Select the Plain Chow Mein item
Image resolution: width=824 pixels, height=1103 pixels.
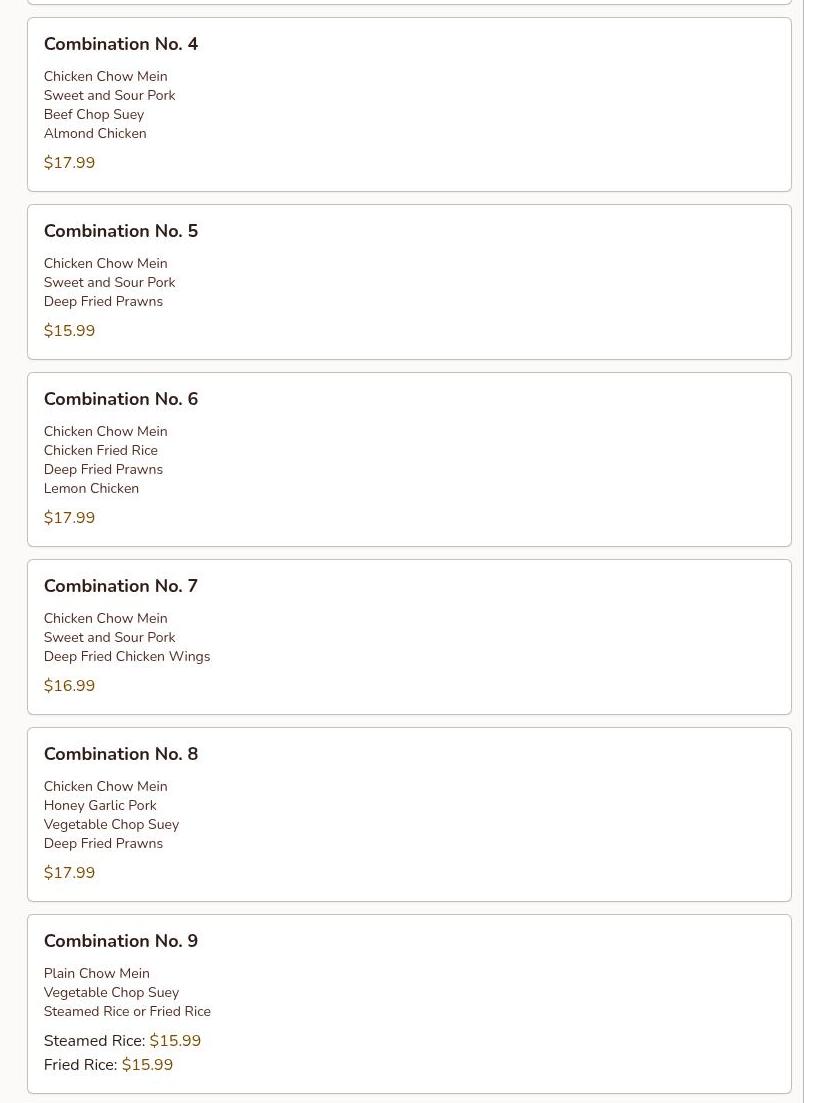(96, 973)
